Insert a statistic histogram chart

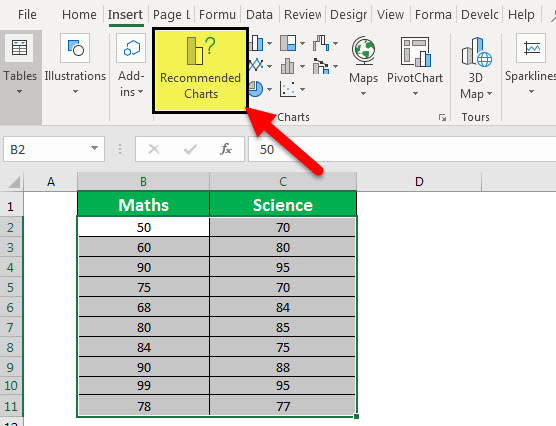click(x=287, y=66)
